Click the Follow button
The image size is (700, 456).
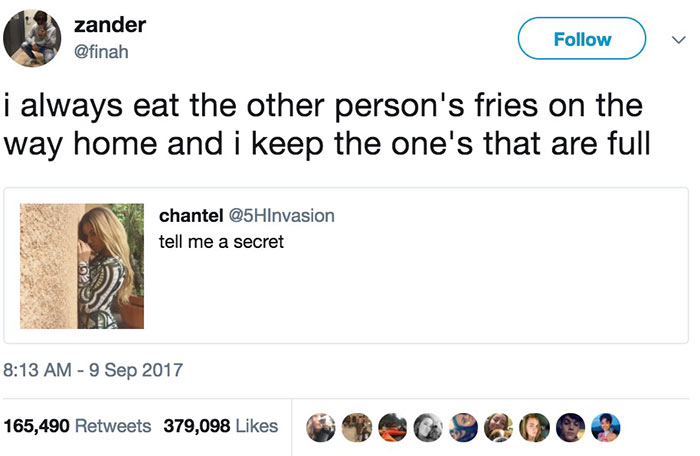(x=582, y=39)
